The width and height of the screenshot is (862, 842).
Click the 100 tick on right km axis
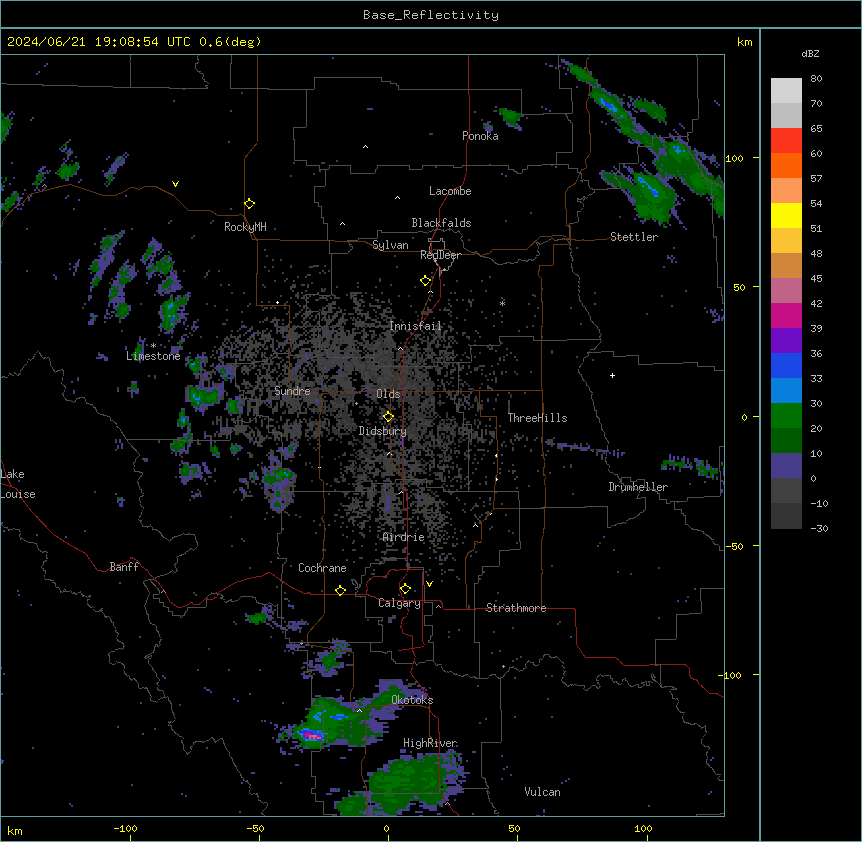point(734,158)
